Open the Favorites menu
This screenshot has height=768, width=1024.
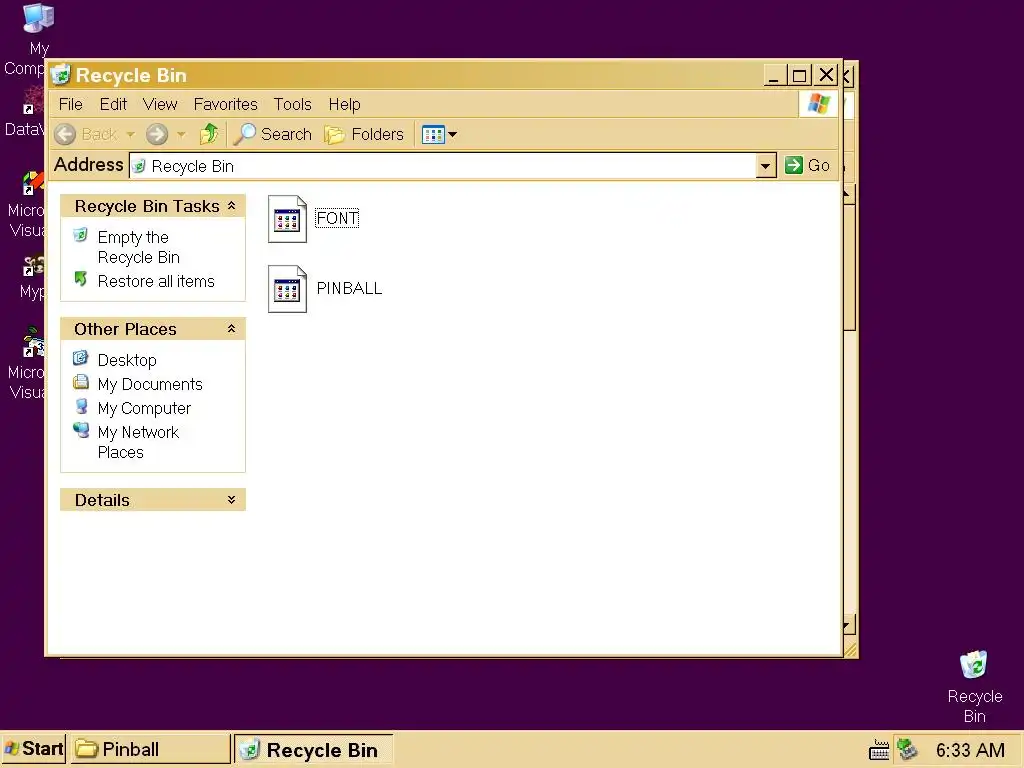[x=225, y=104]
